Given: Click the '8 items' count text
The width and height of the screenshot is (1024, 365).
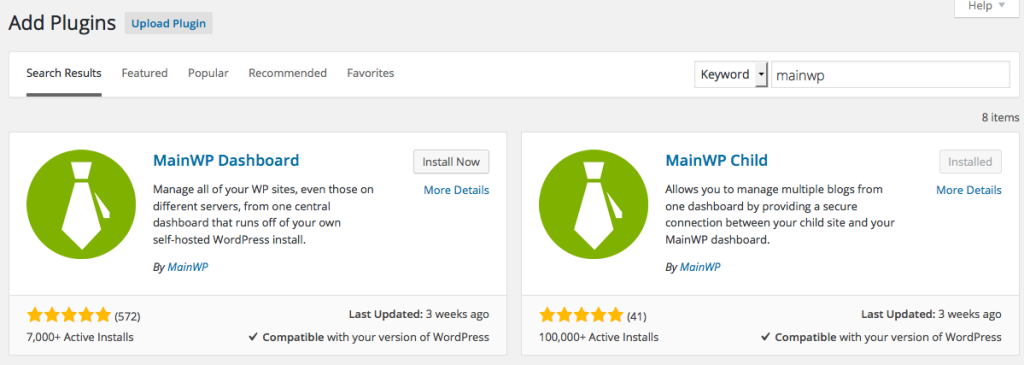Looking at the screenshot, I should 1000,118.
